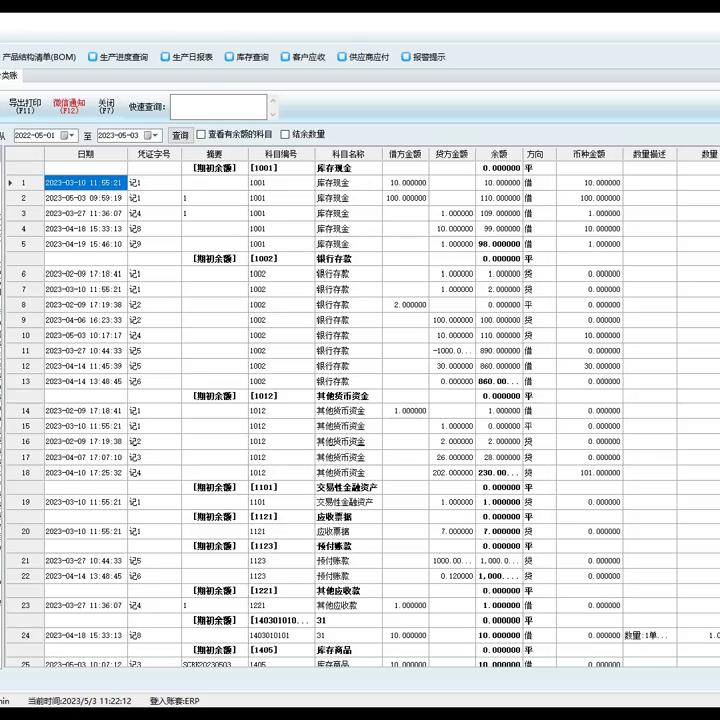This screenshot has height=720, width=720.
Task: Select row 18 credit amount 202.000000
Action: (x=452, y=472)
